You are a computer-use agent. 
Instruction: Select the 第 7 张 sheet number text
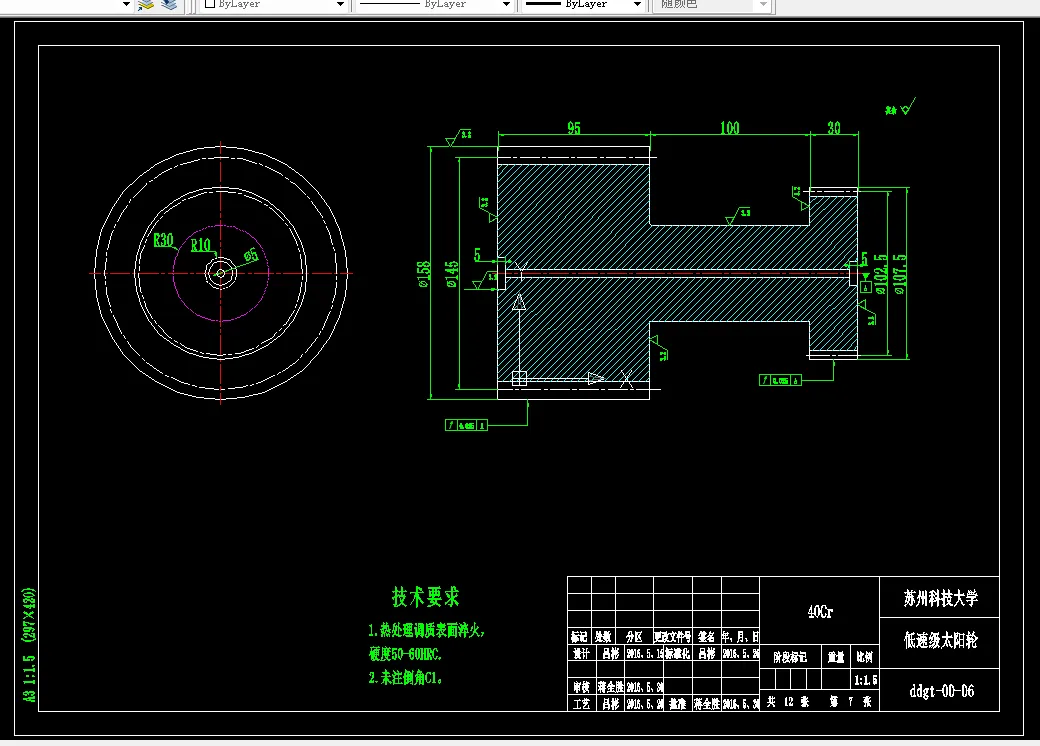coord(850,702)
